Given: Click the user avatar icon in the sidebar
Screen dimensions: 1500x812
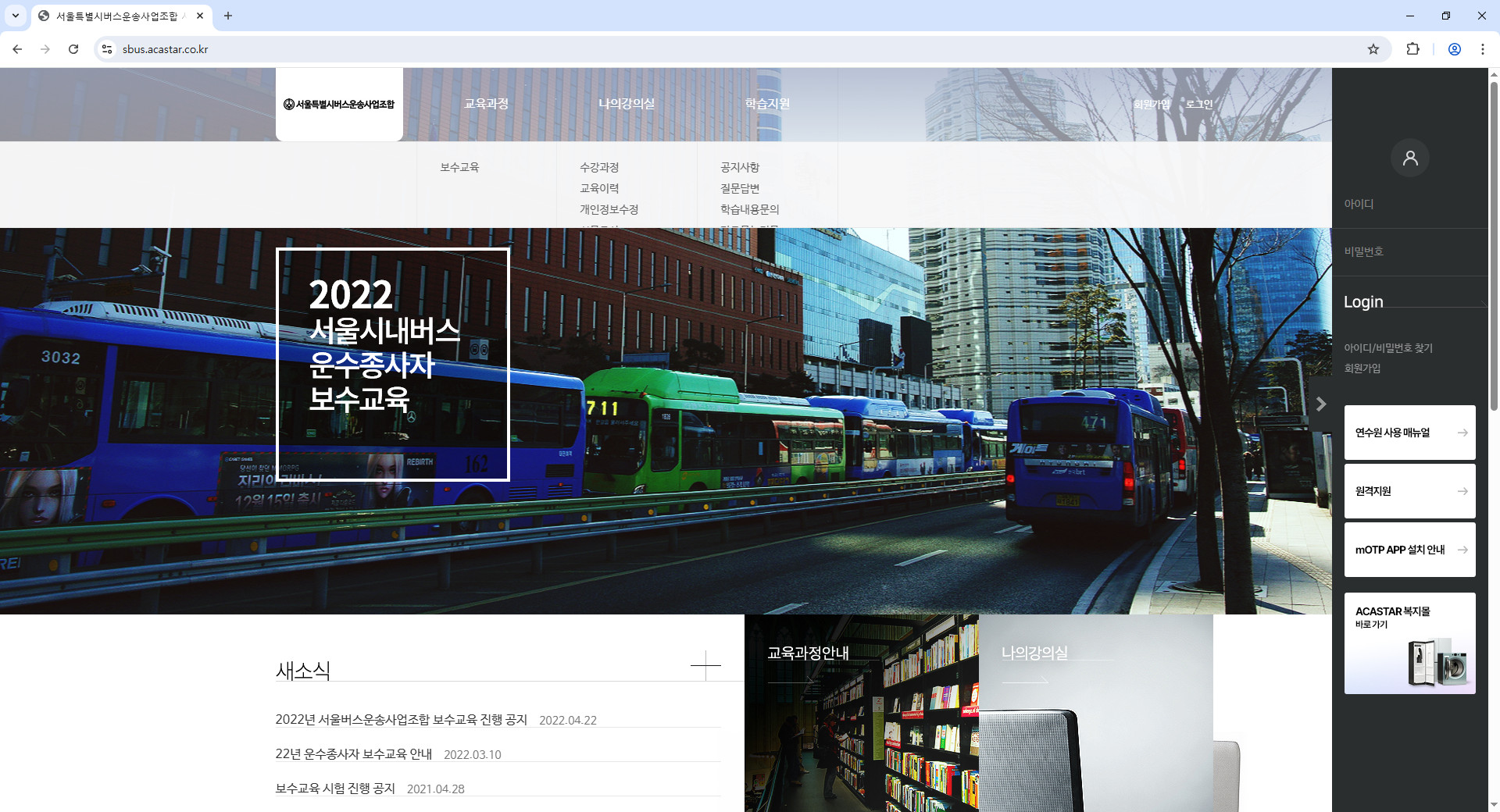Looking at the screenshot, I should (x=1410, y=158).
